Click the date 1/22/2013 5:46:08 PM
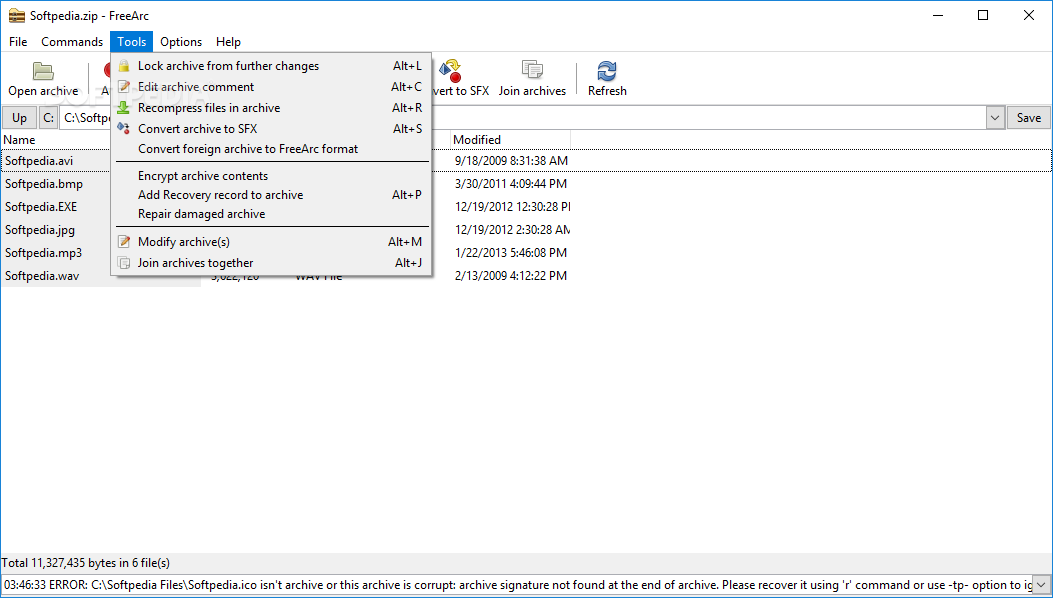 (510, 253)
